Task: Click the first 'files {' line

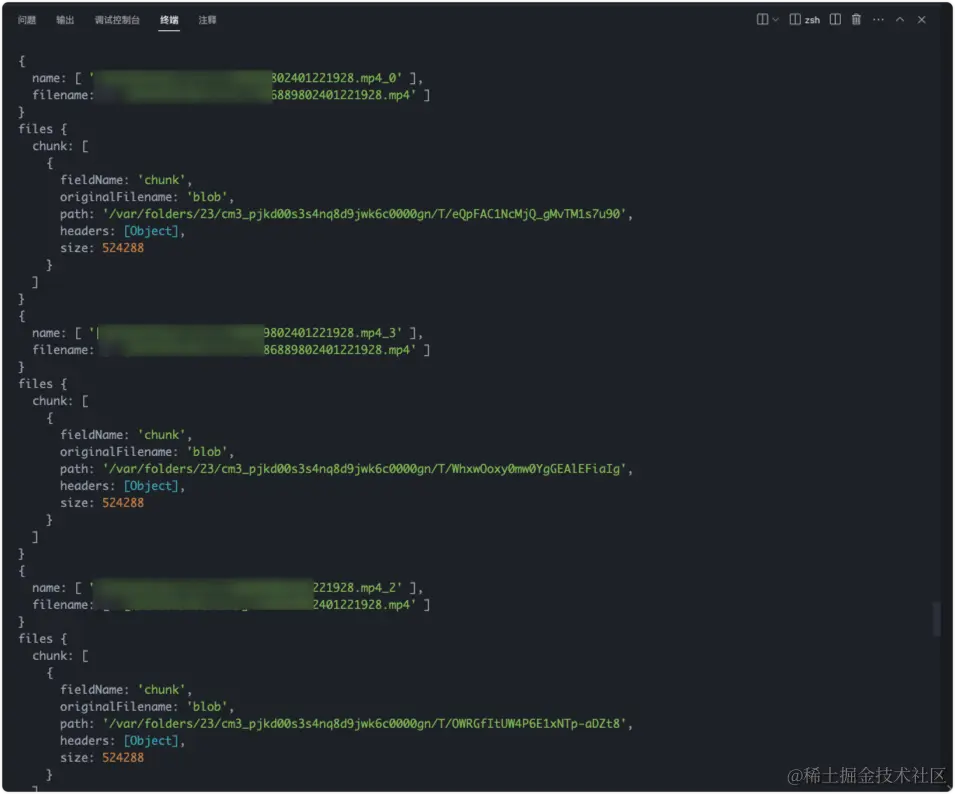Action: (43, 129)
